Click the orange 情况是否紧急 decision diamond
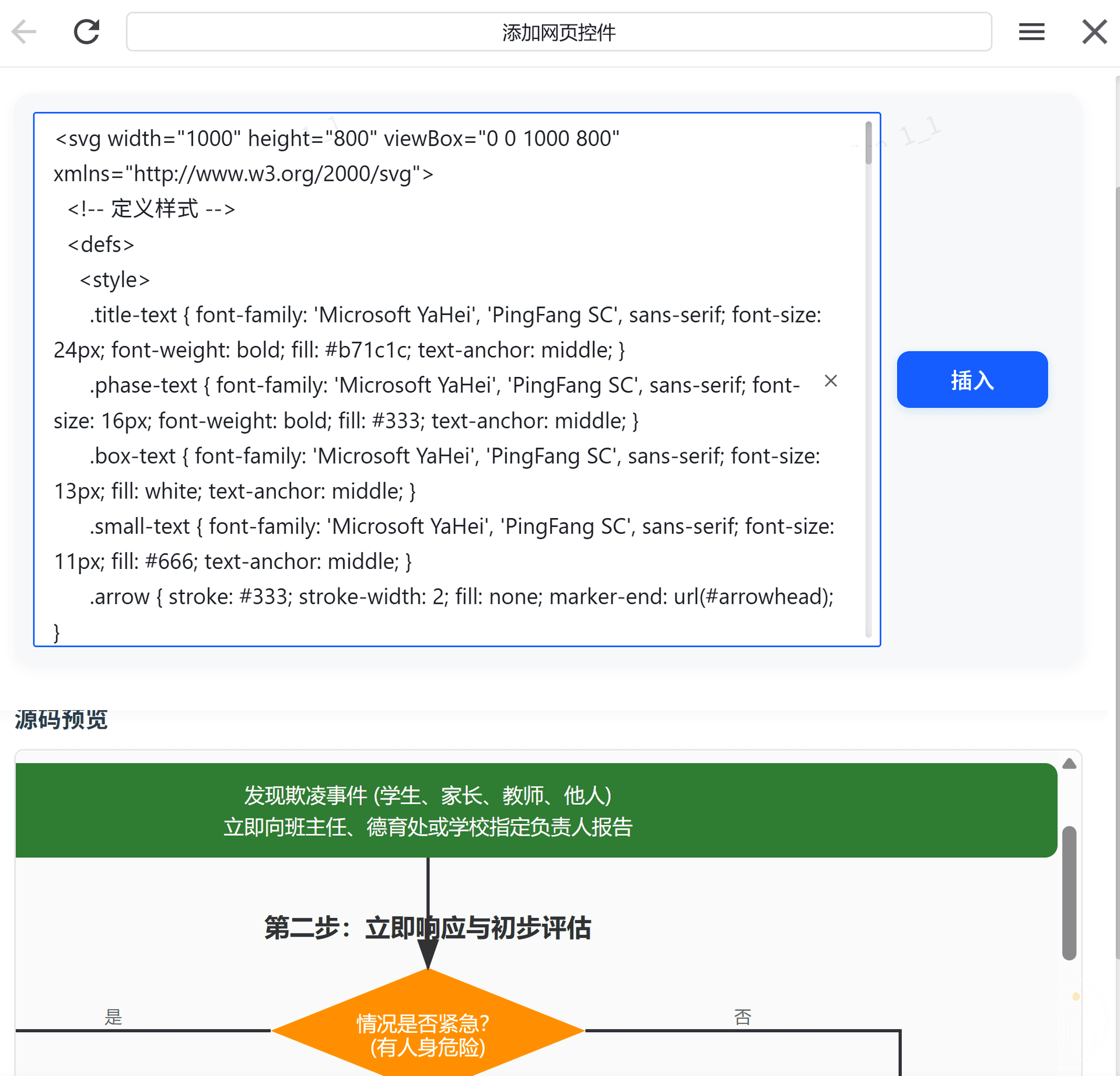The height and width of the screenshot is (1076, 1120). [x=428, y=1032]
